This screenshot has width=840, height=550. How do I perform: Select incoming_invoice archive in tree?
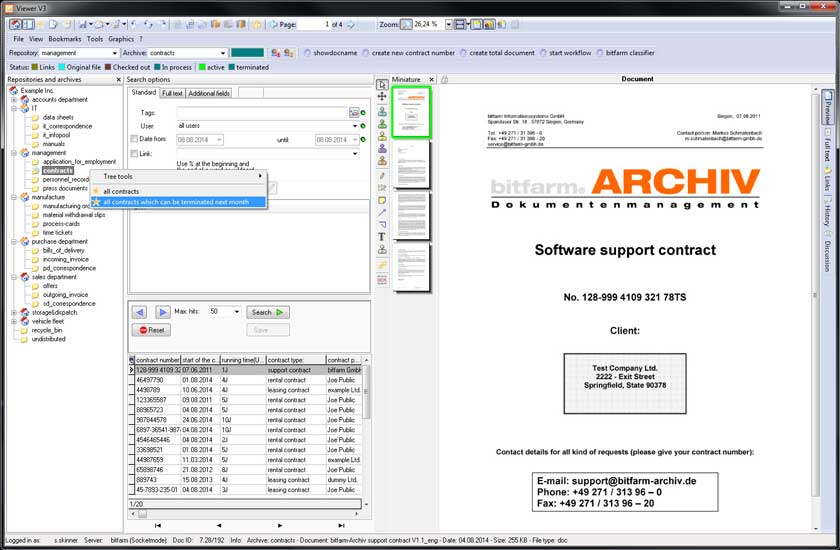point(65,259)
